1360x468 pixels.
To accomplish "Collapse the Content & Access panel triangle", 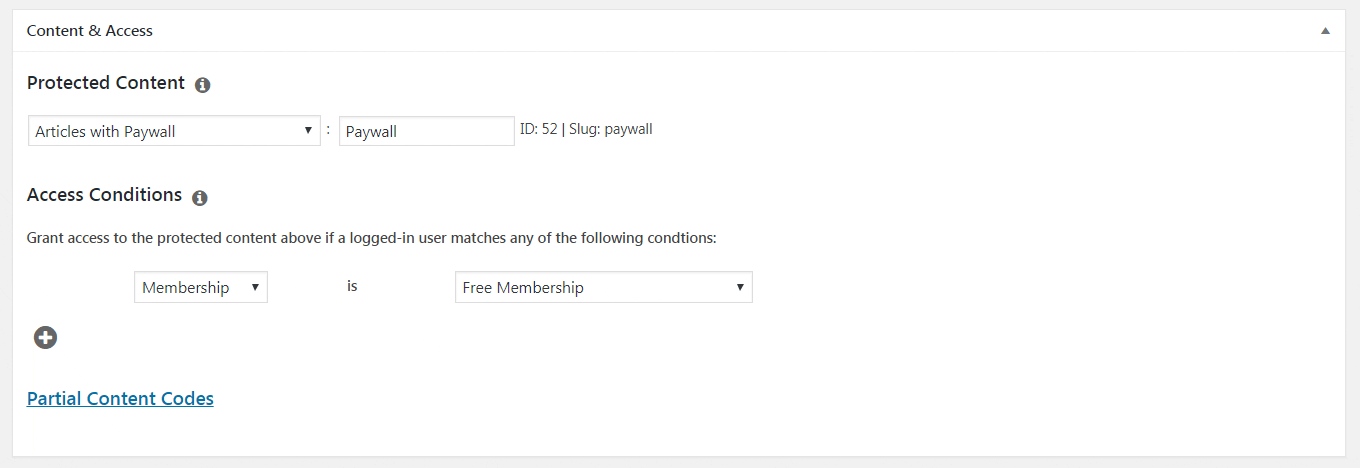I will tap(1325, 31).
